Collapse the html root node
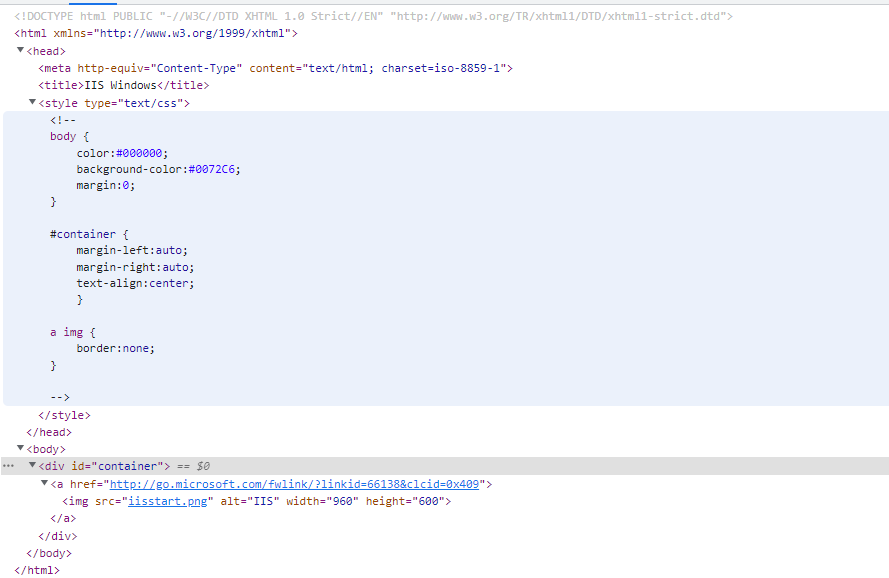The image size is (889, 578). point(8,33)
